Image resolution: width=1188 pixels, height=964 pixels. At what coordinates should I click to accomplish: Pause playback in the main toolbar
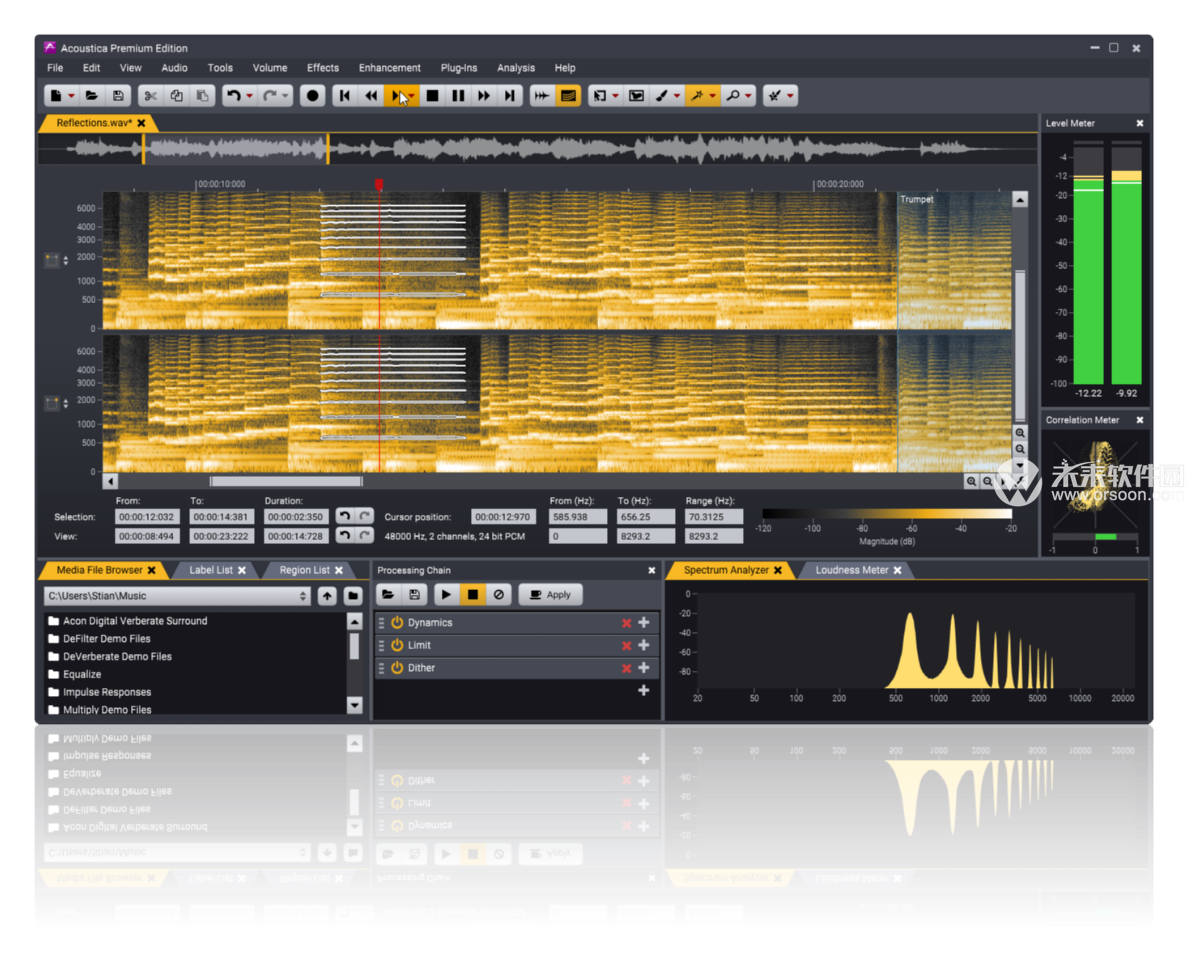(x=458, y=95)
